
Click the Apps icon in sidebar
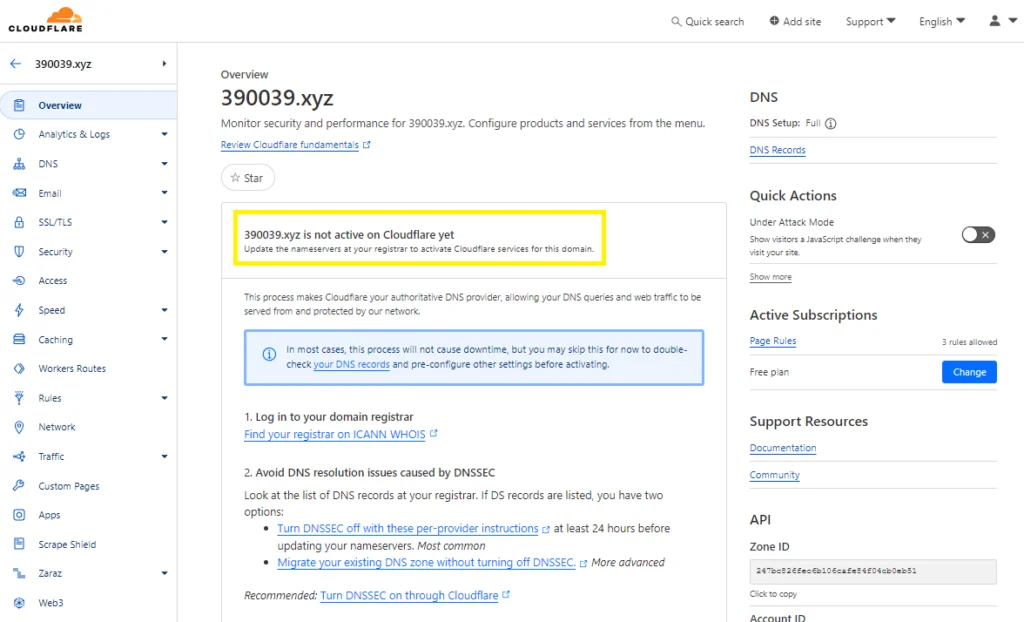[19, 515]
